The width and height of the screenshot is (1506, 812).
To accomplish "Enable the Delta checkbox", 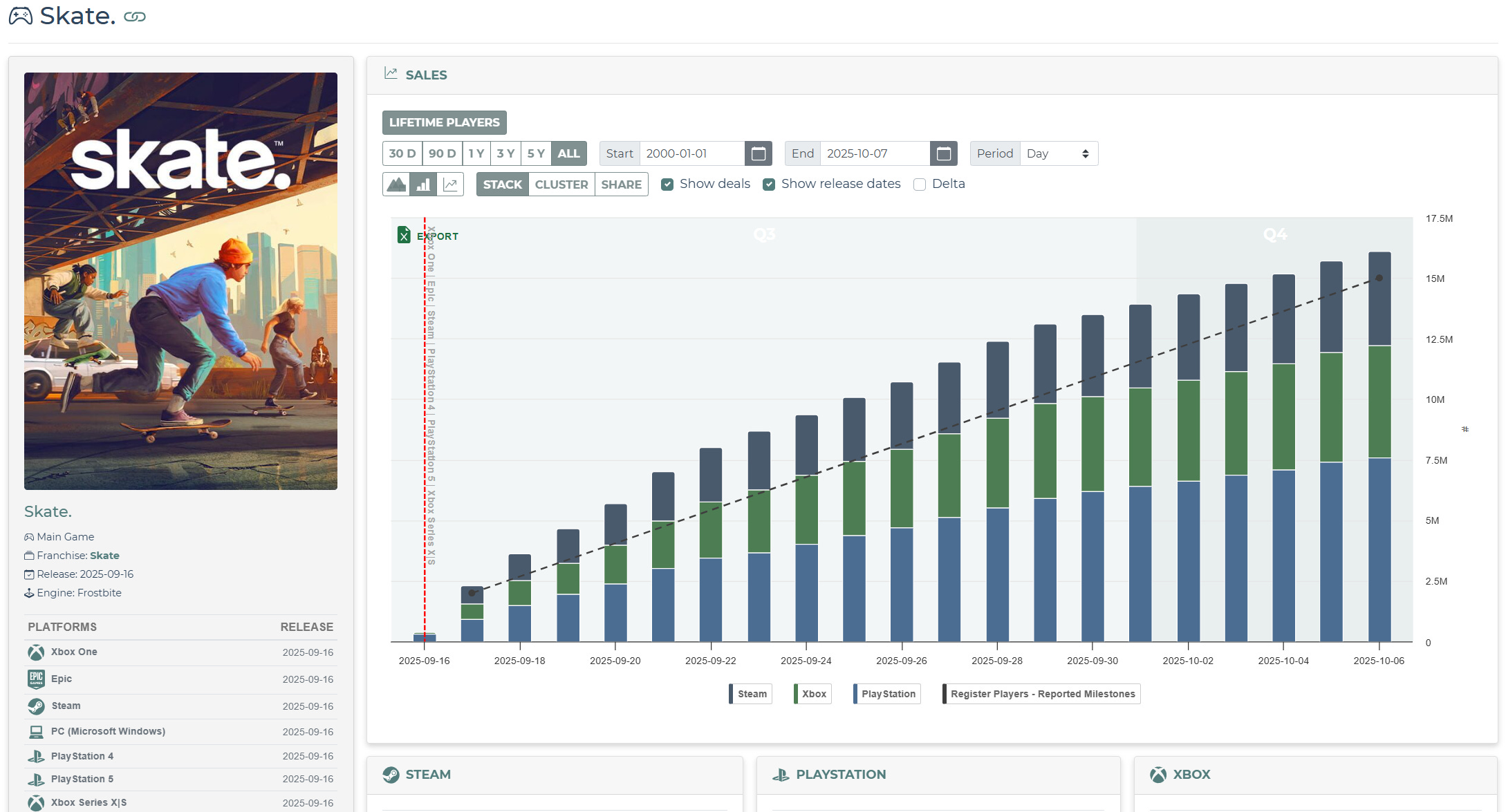I will 920,185.
